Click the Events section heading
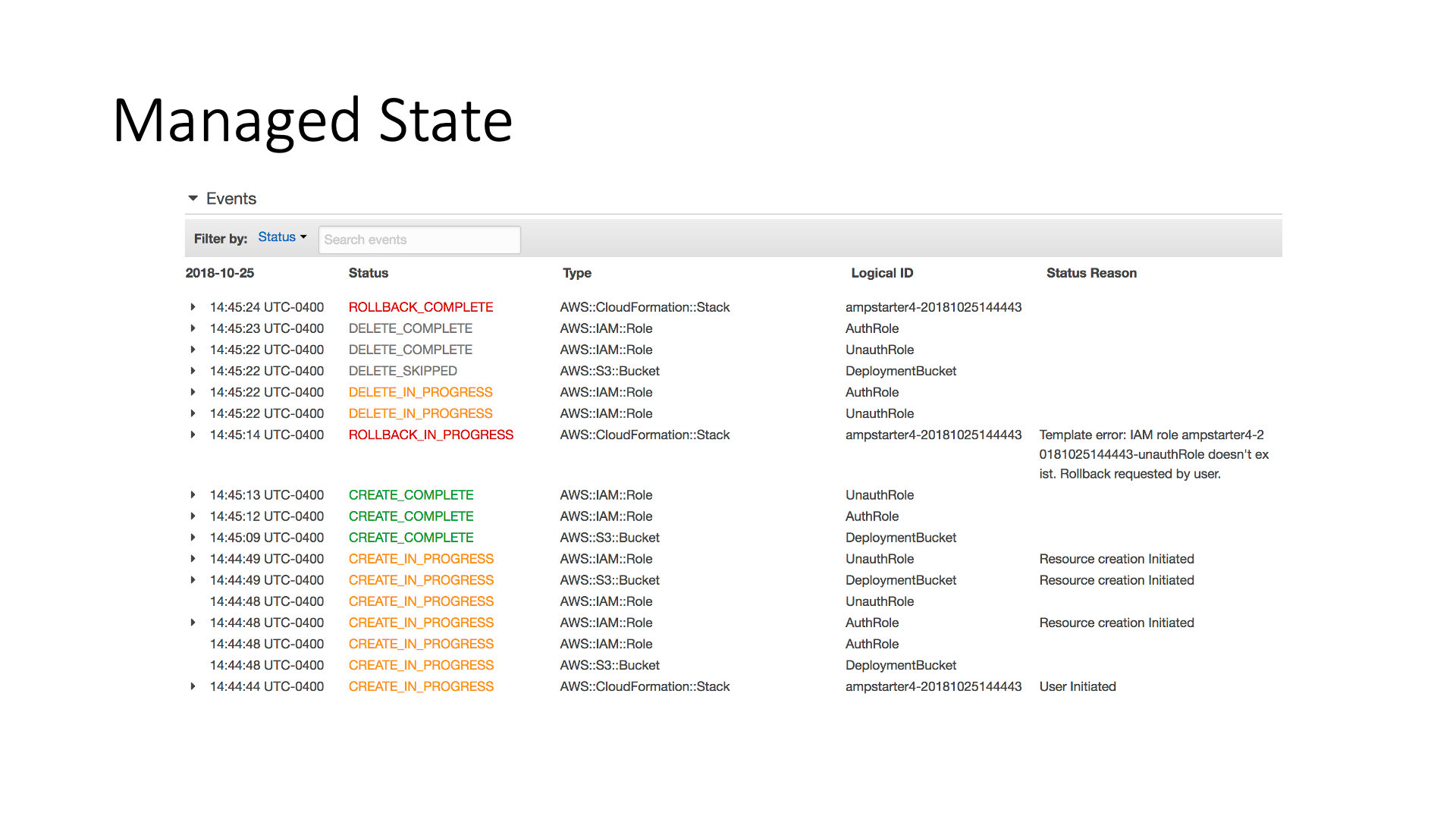1456x819 pixels. click(231, 199)
